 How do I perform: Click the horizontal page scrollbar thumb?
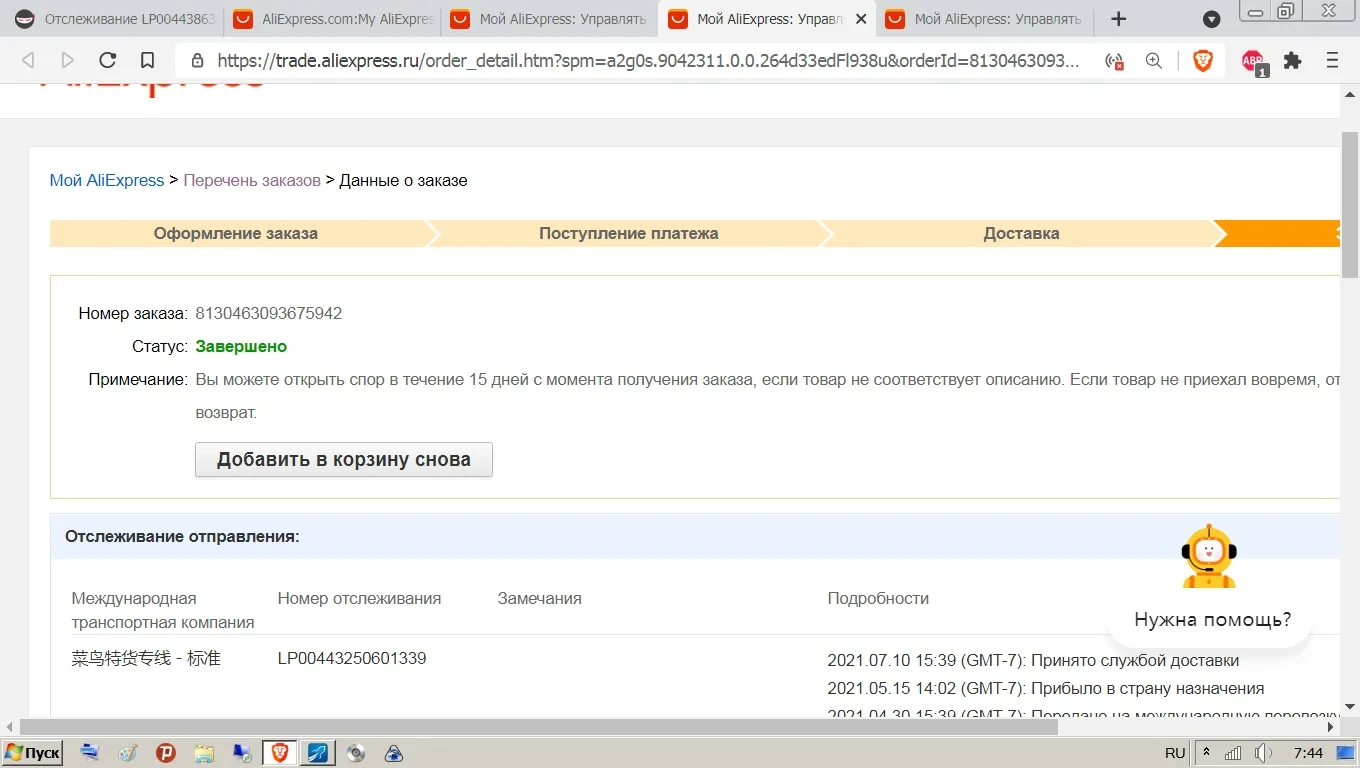539,727
